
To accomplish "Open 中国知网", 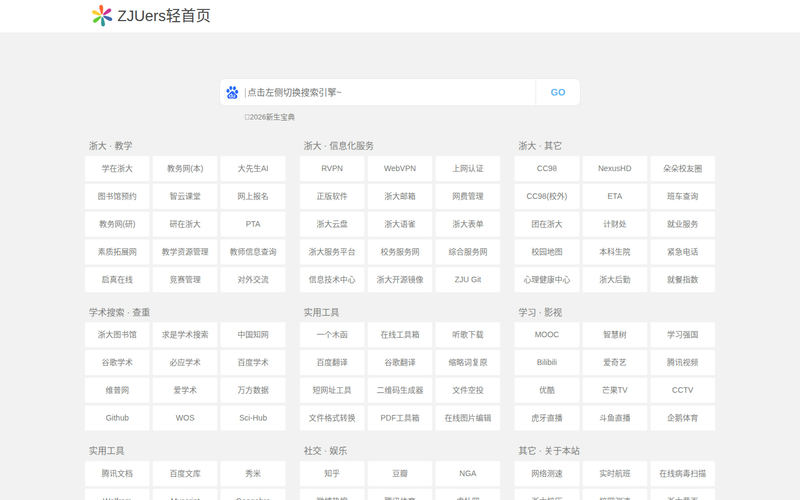I will pos(253,335).
